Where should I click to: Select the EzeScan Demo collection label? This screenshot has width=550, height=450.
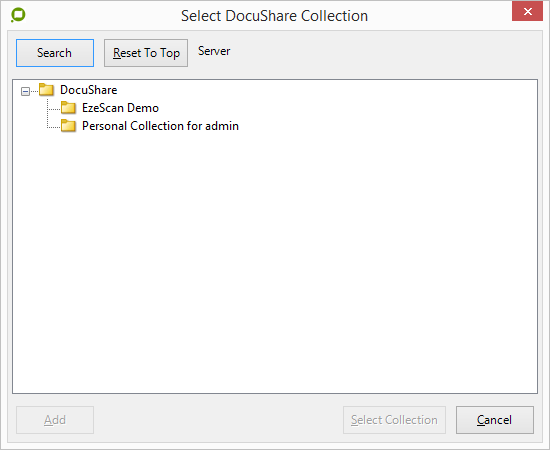[x=120, y=108]
